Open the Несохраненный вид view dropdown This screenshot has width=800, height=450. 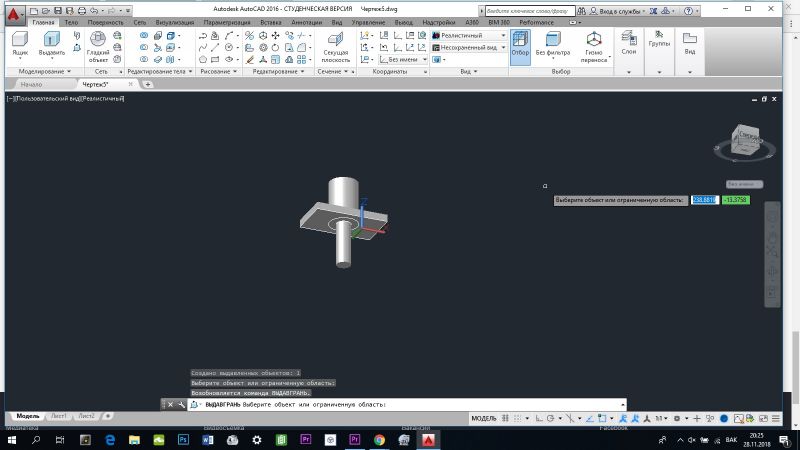pyautogui.click(x=470, y=47)
